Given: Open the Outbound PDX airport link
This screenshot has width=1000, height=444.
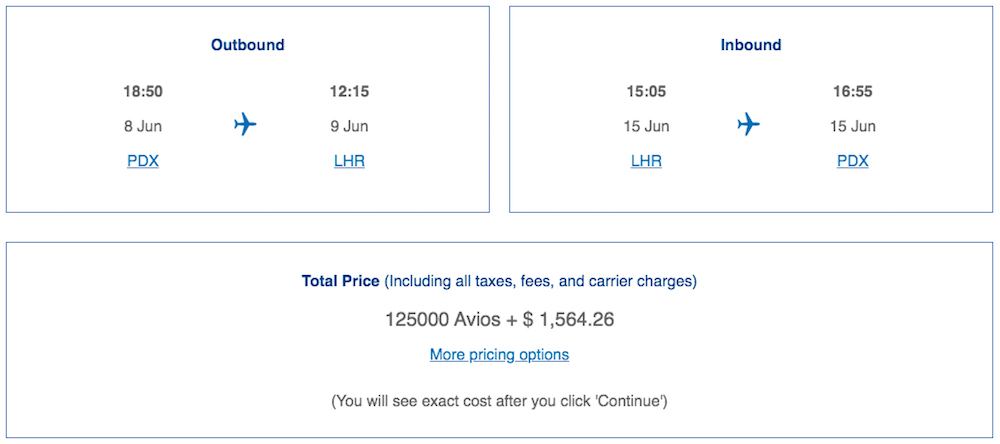Looking at the screenshot, I should click(143, 161).
